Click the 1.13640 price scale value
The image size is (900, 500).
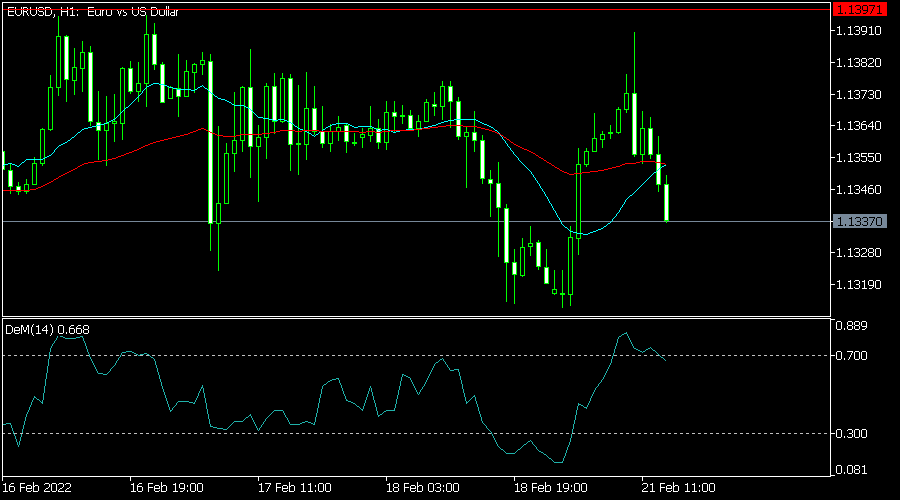click(859, 126)
